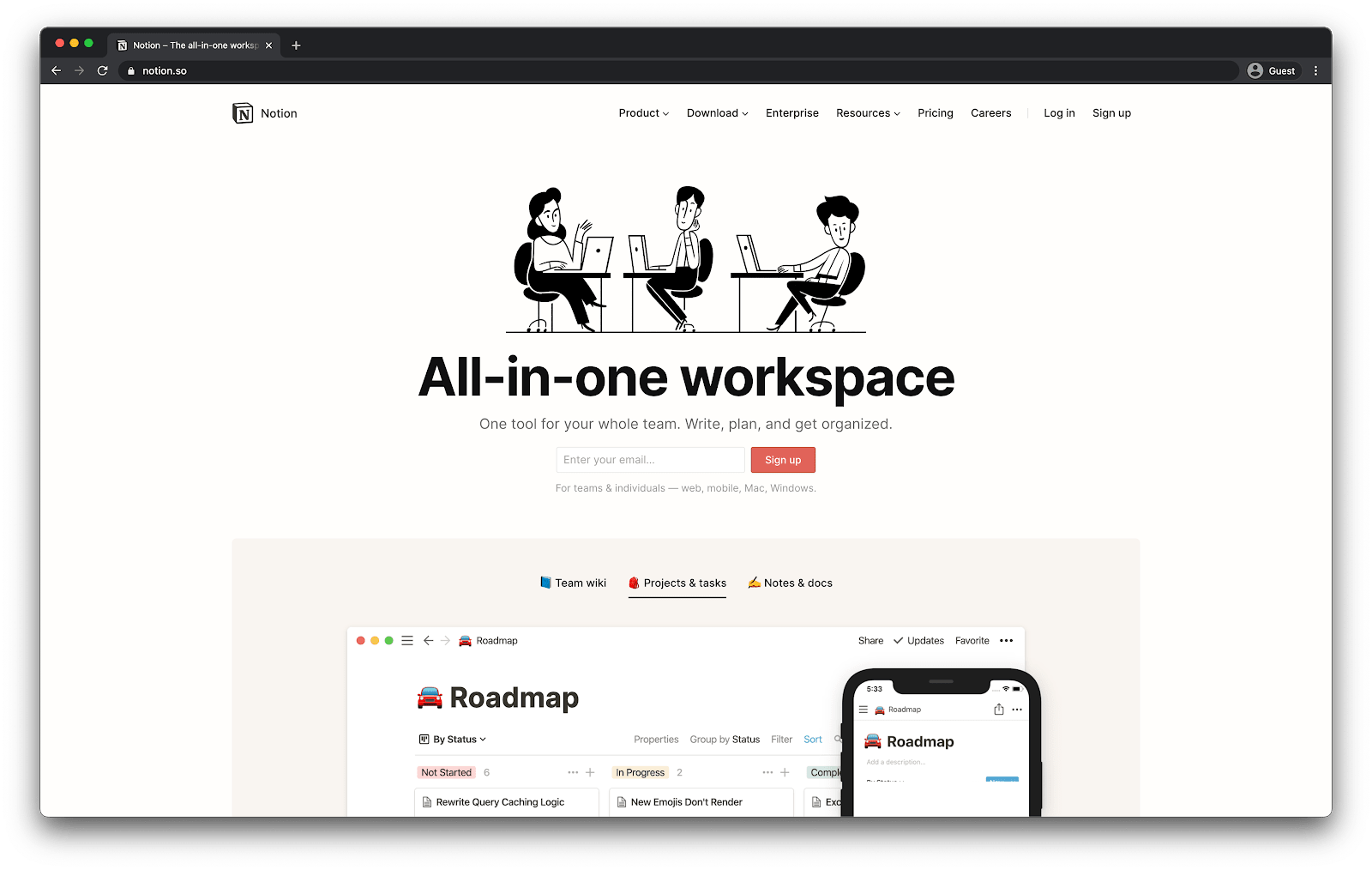This screenshot has height=870, width=1372.
Task: Tap the share icon on phone mockup
Action: click(998, 710)
